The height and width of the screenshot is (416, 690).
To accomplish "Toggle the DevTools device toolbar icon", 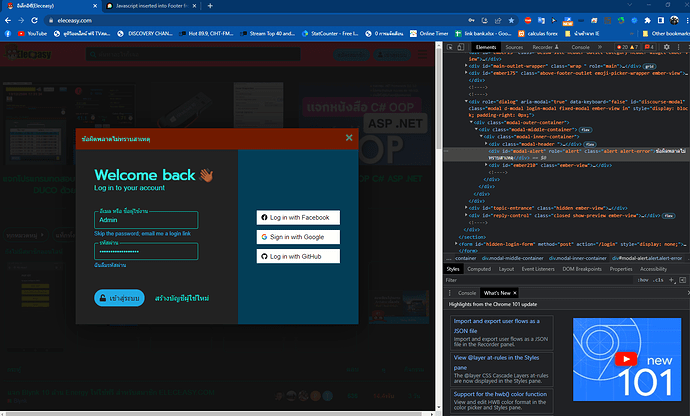I will (460, 47).
